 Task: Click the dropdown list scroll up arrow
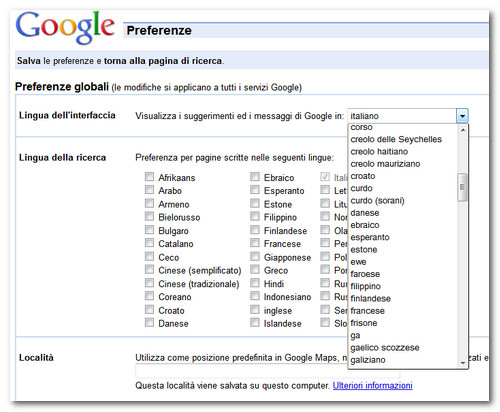[463, 130]
